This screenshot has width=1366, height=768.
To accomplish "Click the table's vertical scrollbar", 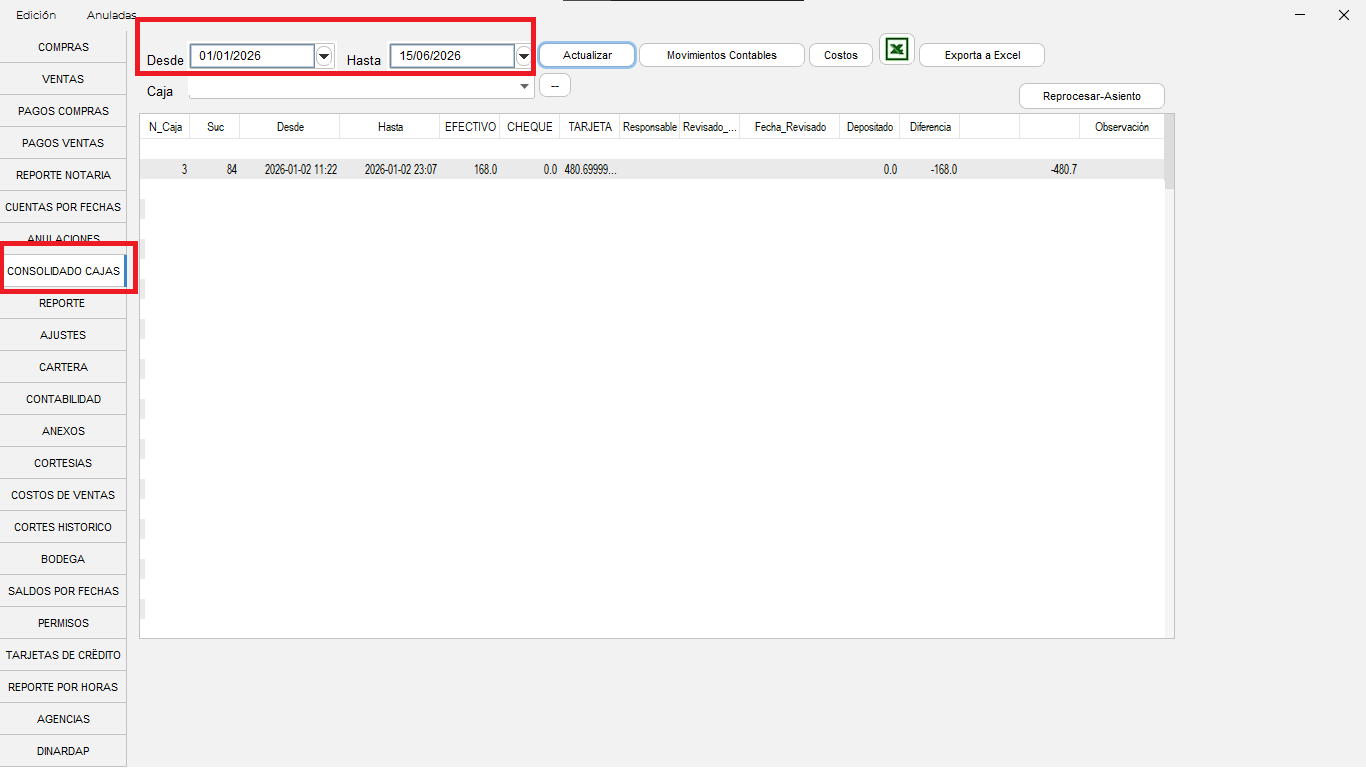I will (1169, 375).
